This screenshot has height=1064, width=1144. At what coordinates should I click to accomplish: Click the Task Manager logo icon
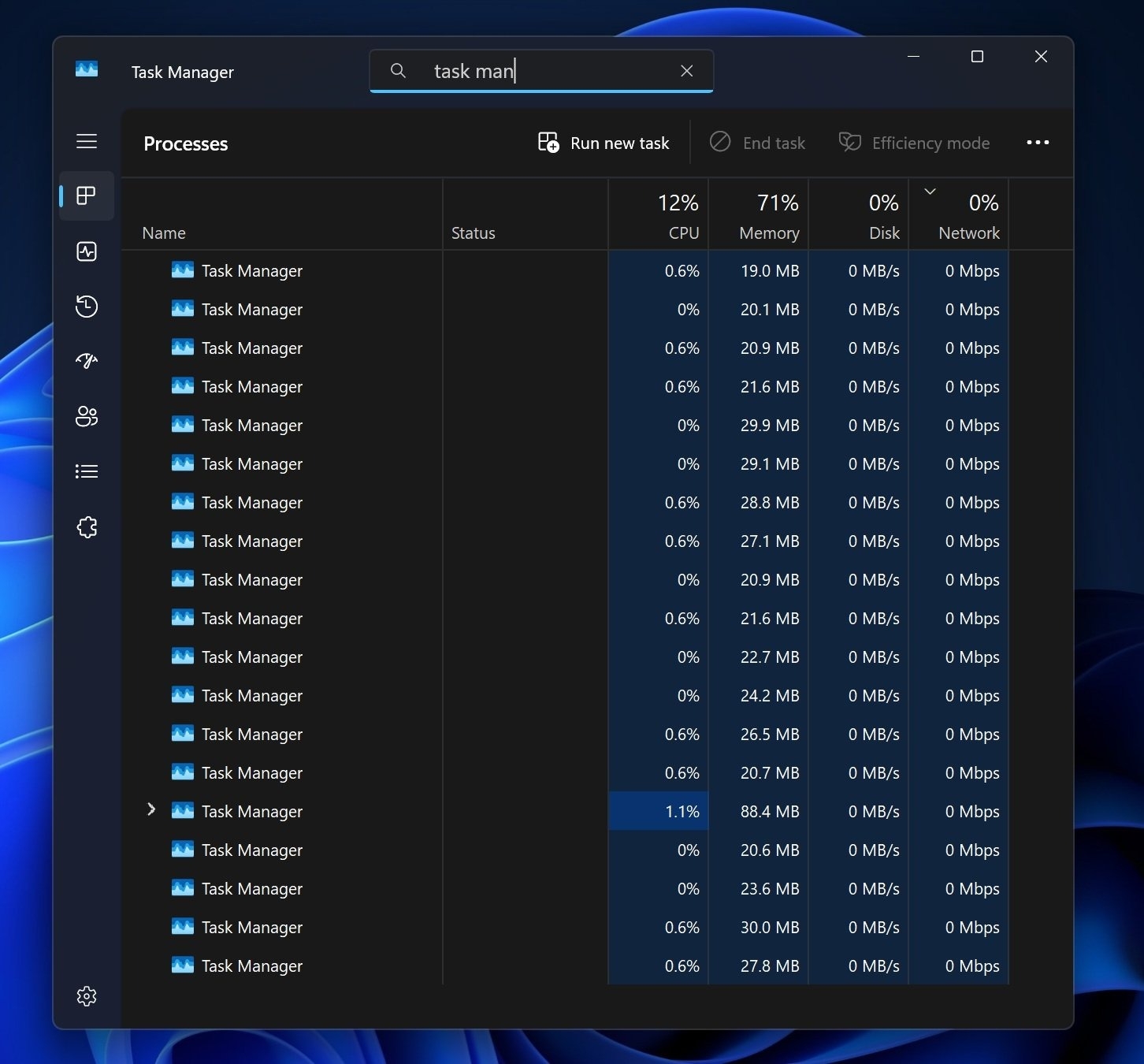(86, 69)
